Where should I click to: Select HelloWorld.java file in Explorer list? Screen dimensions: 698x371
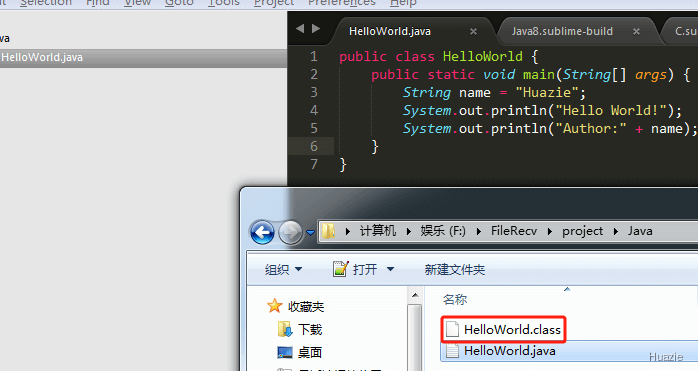pos(510,351)
